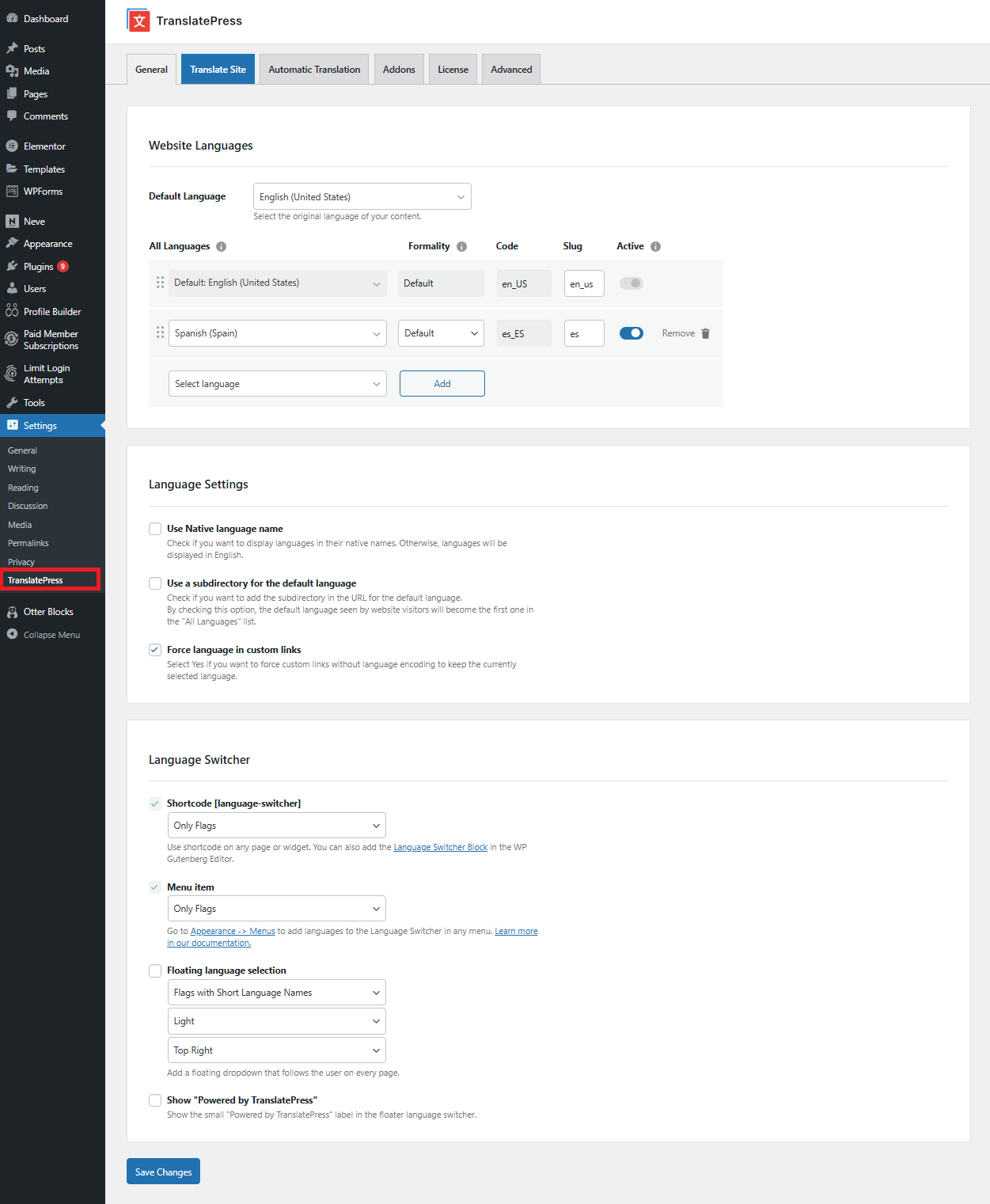Click the Elementor icon
This screenshot has height=1204, width=990.
click(x=12, y=146)
